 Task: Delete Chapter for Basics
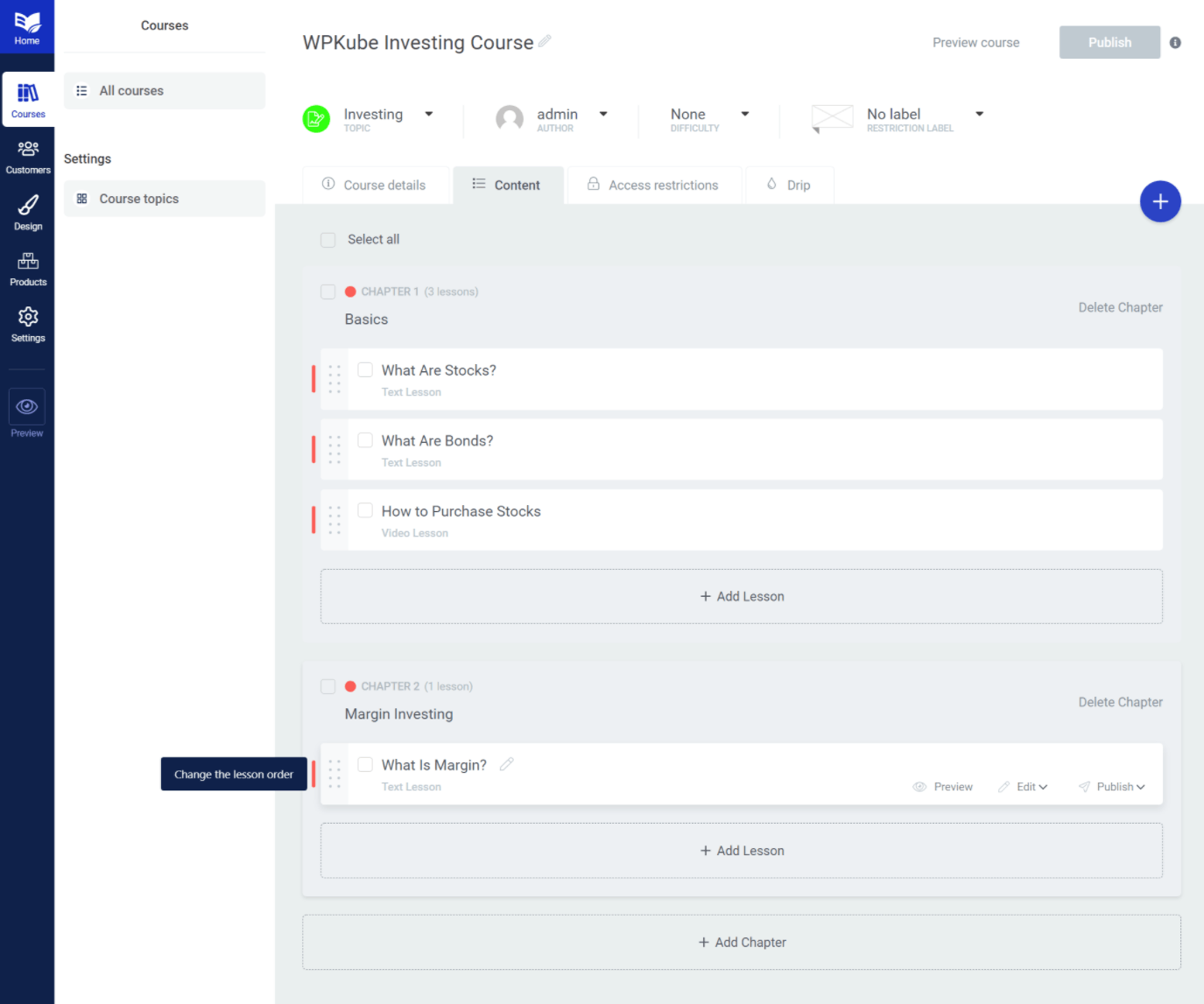click(x=1120, y=307)
